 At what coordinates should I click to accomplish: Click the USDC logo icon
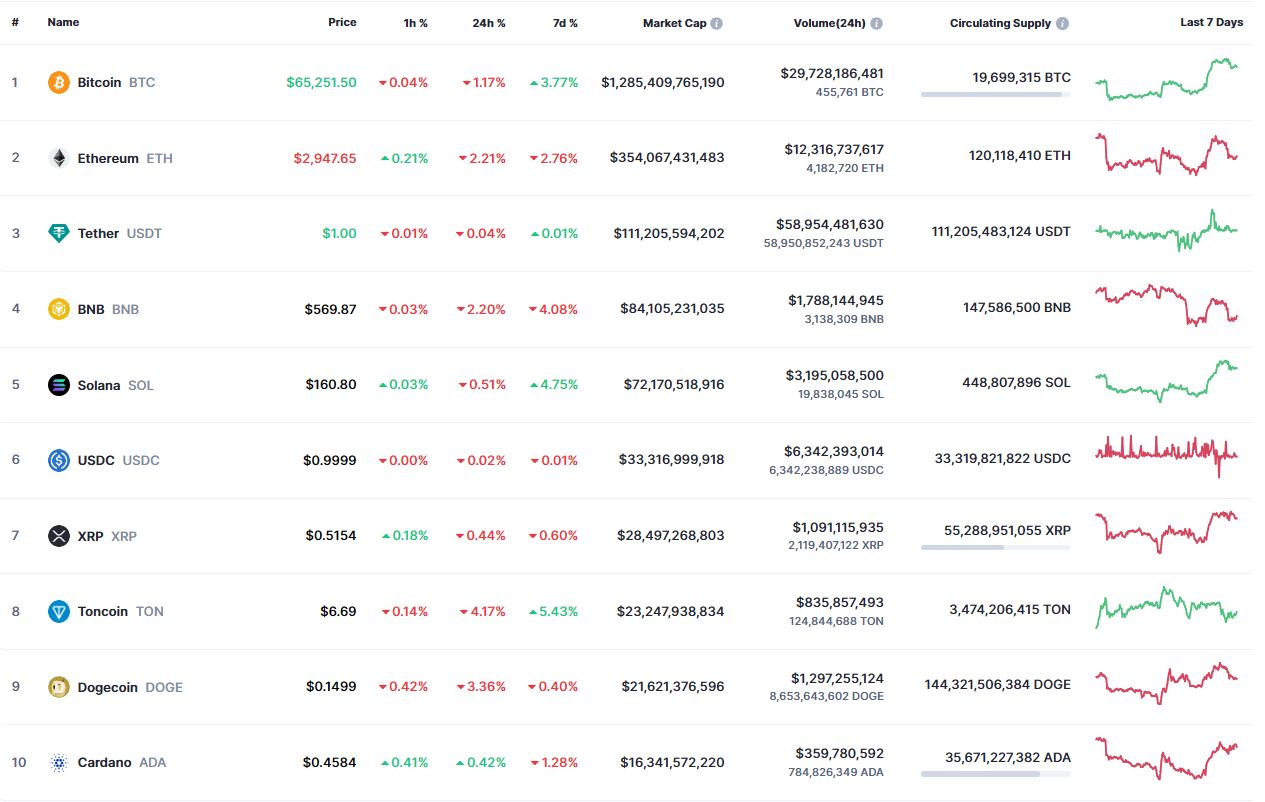click(x=59, y=460)
